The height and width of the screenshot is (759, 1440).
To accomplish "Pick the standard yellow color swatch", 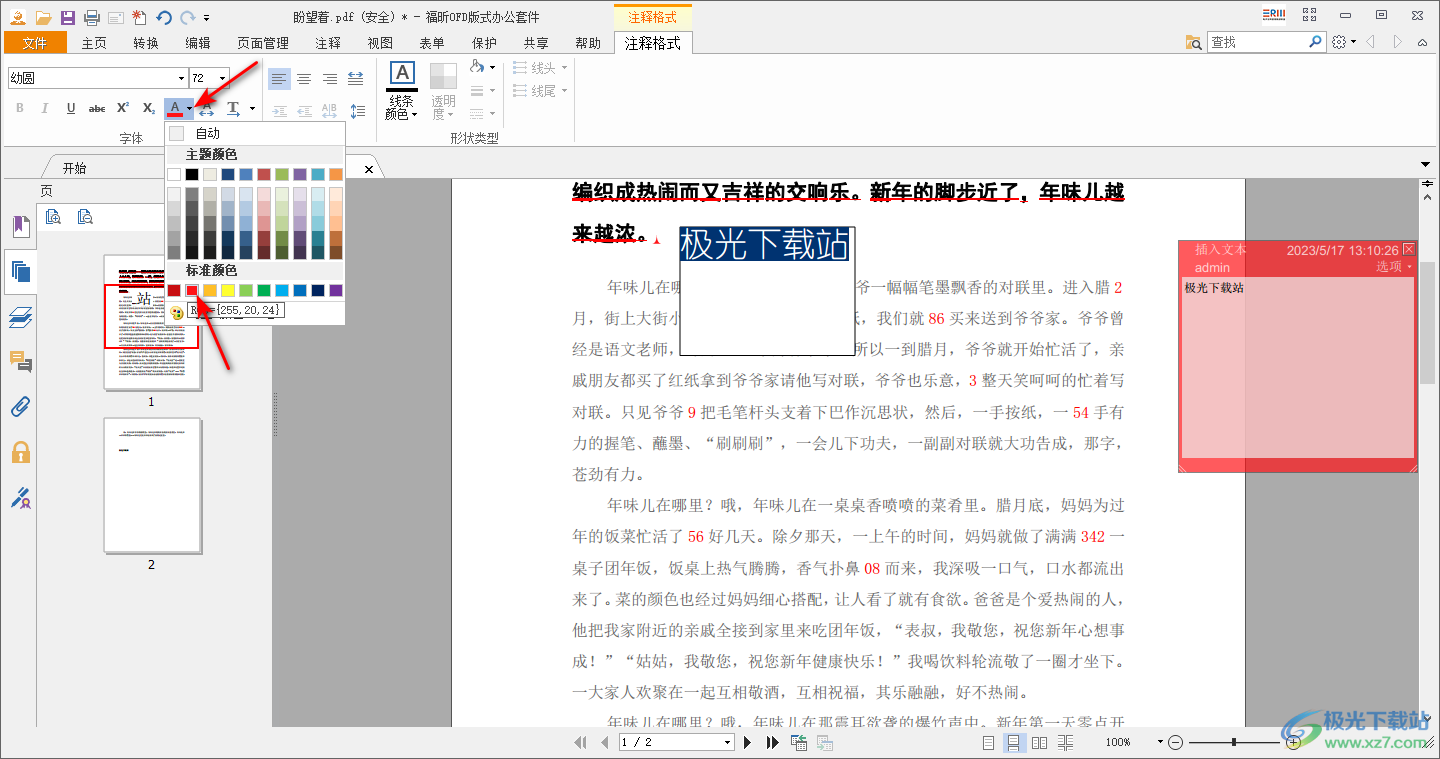I will 228,290.
